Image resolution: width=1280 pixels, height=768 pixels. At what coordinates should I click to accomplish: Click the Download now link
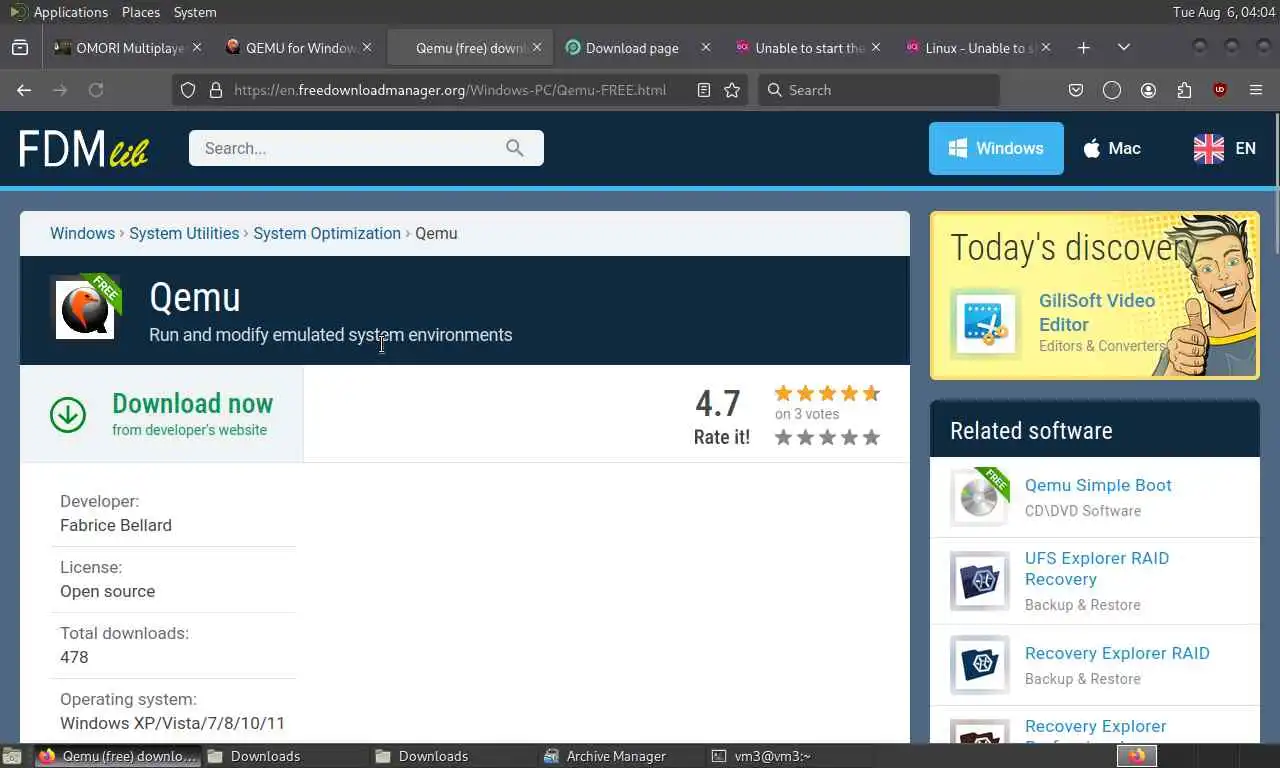coord(192,403)
